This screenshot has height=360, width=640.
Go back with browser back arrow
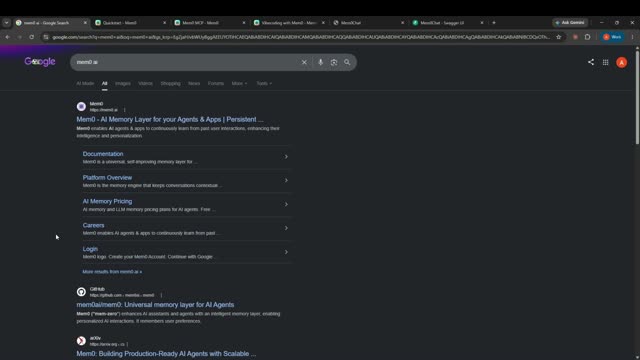[7, 37]
